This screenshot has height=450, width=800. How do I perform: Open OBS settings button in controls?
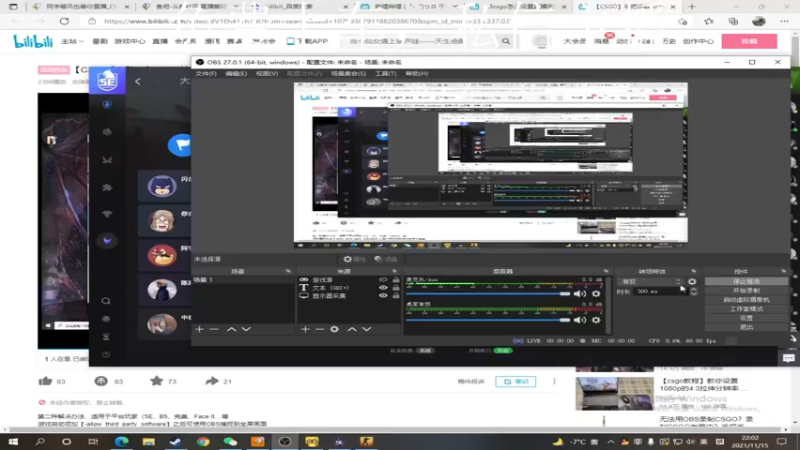(x=746, y=318)
